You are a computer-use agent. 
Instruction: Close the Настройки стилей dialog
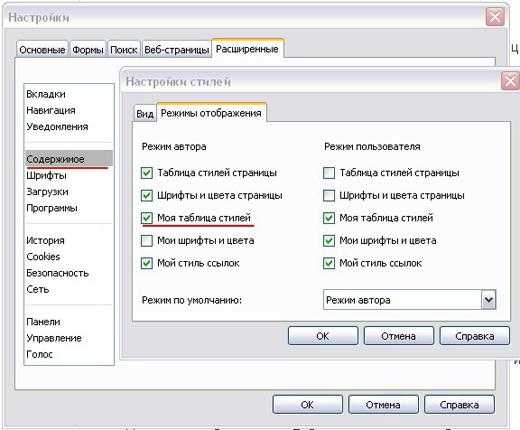click(x=510, y=81)
